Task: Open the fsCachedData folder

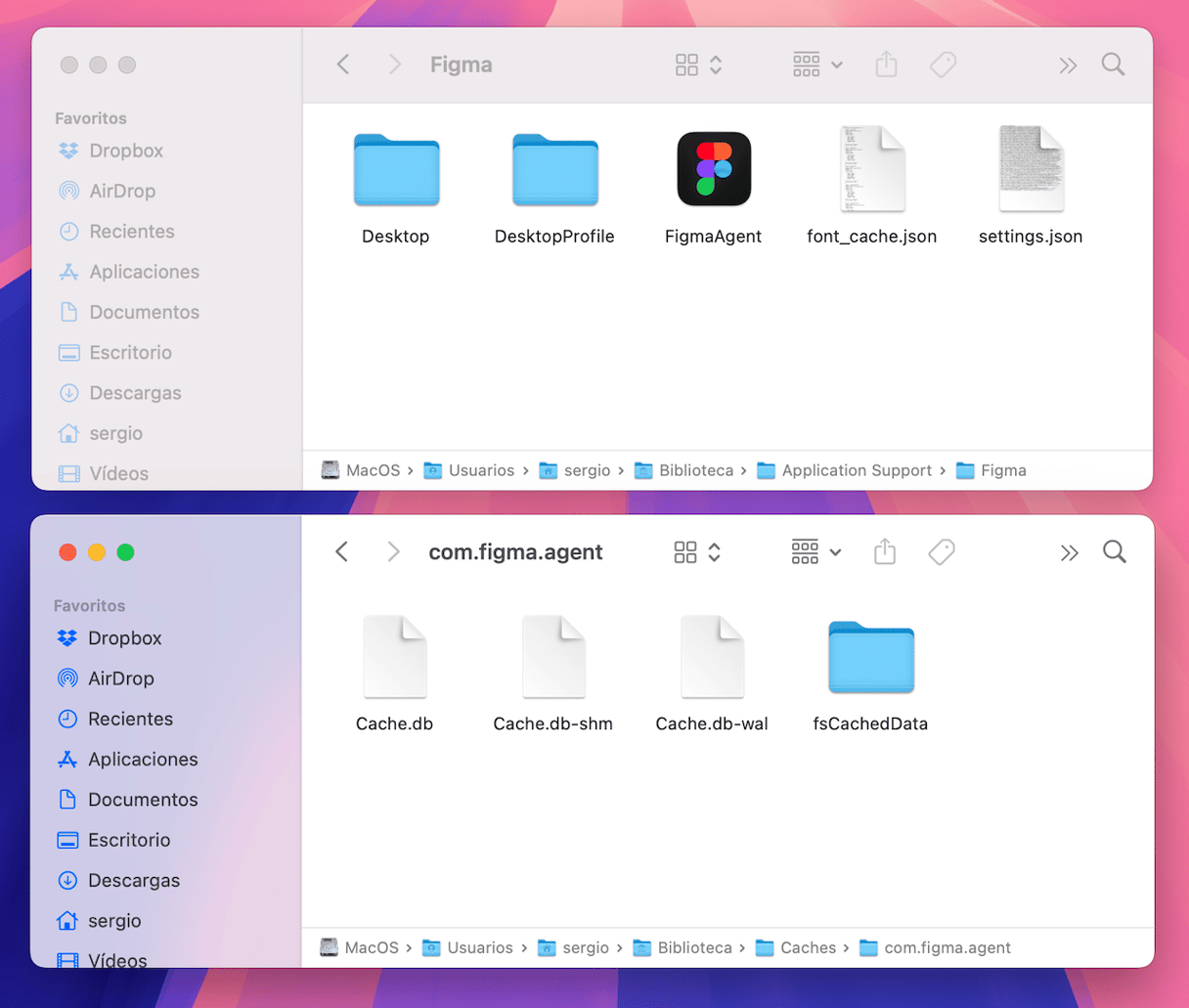Action: [x=870, y=658]
